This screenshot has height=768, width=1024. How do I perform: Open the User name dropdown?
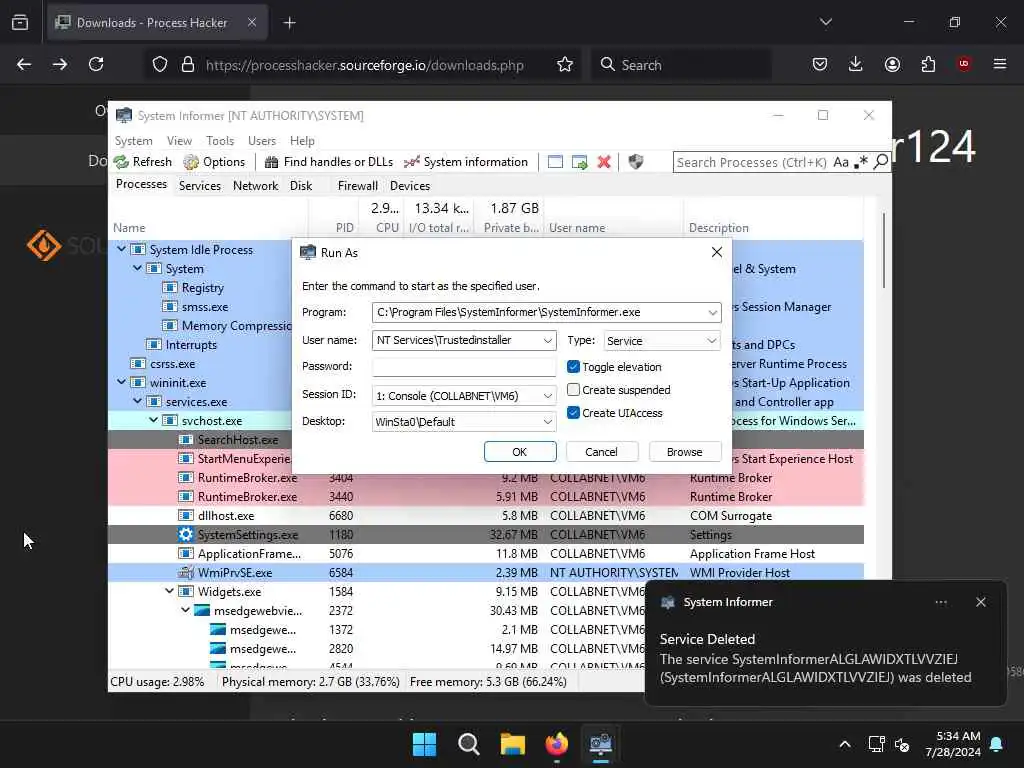tap(547, 340)
